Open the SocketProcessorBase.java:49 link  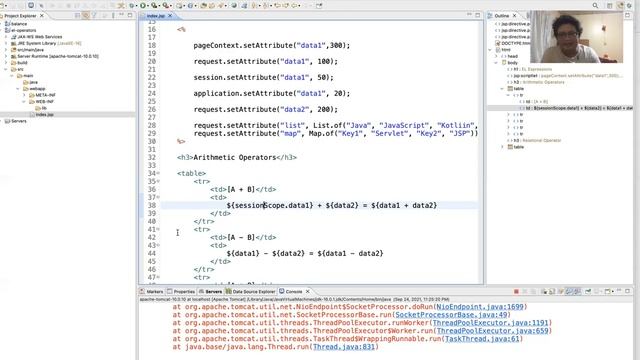pos(451,315)
